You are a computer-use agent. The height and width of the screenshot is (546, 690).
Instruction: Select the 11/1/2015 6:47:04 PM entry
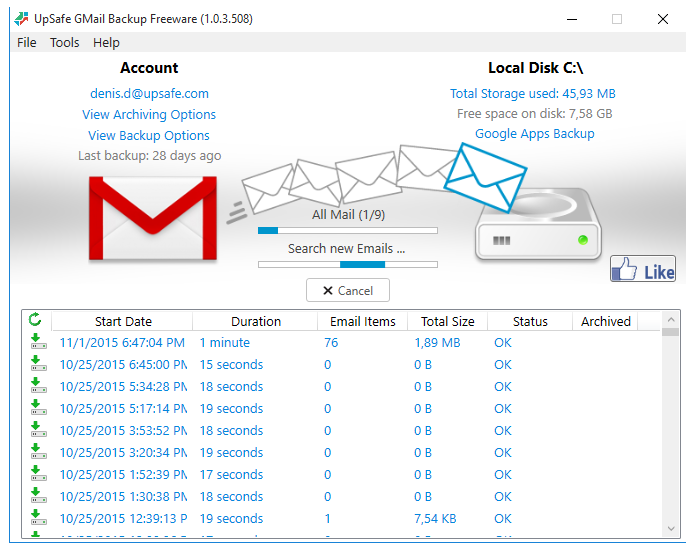(122, 342)
